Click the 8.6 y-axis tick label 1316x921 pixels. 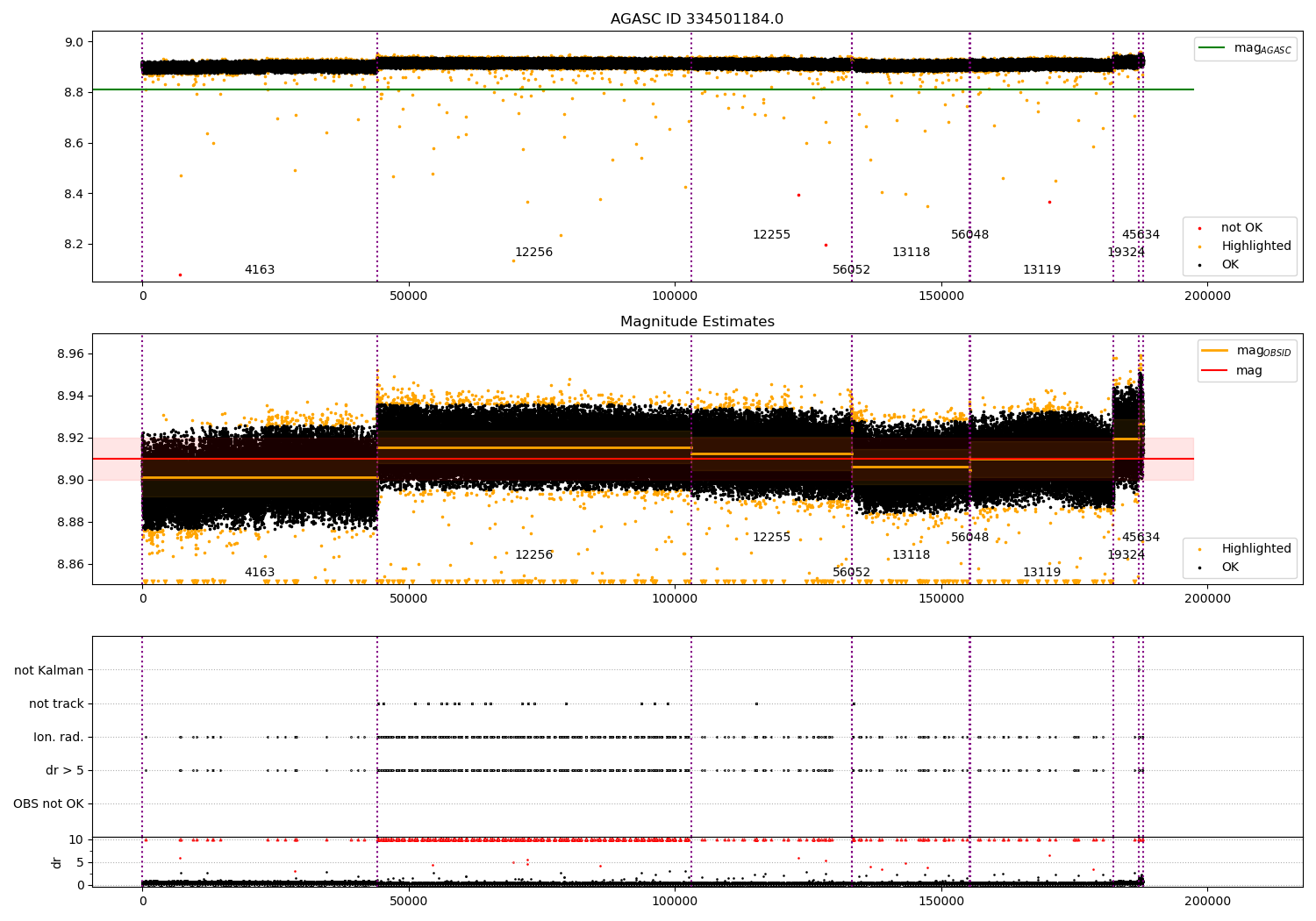(x=75, y=143)
